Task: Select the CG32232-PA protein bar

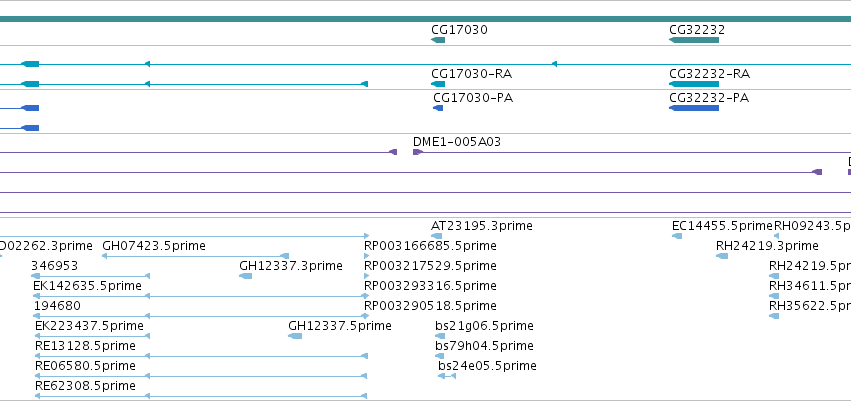Action: click(694, 108)
